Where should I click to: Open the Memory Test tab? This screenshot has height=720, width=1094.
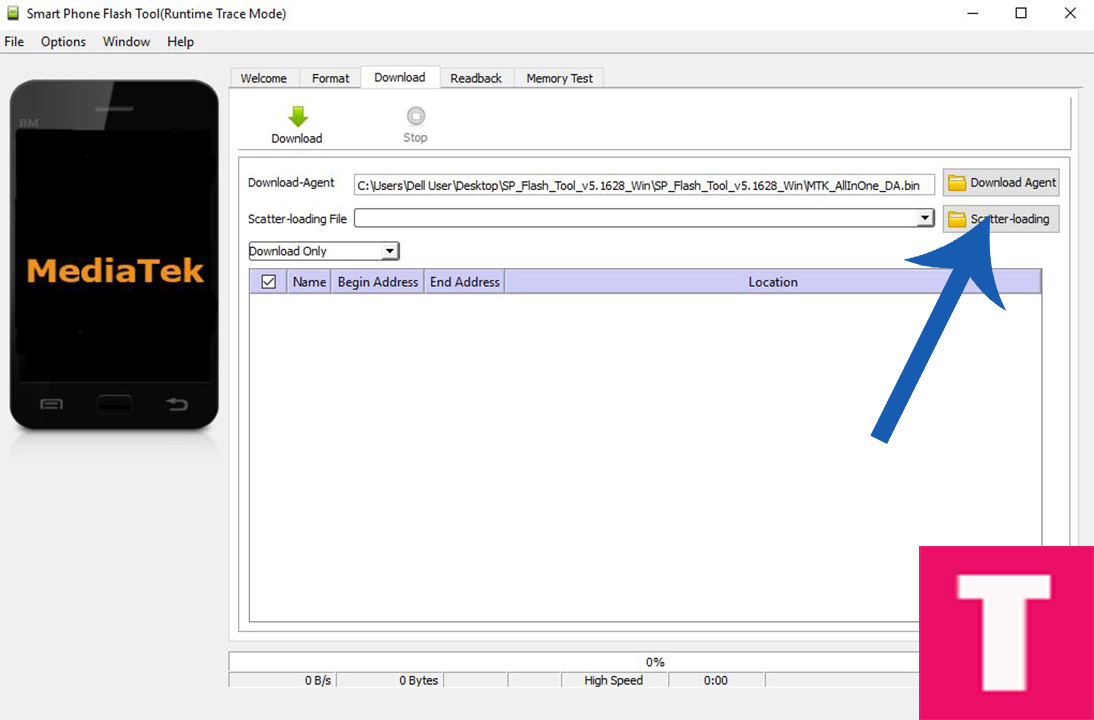point(560,78)
